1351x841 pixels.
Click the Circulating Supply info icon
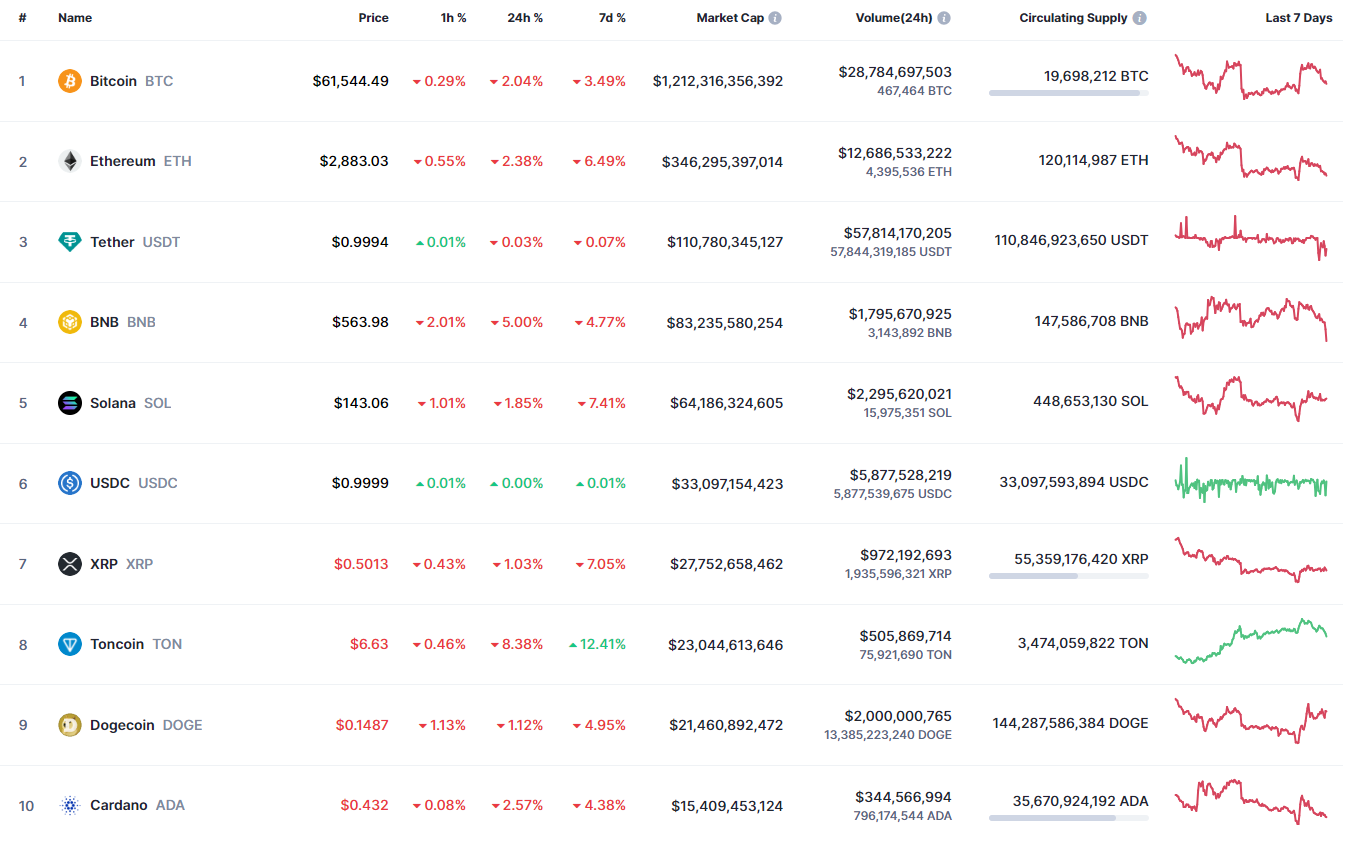point(1140,18)
